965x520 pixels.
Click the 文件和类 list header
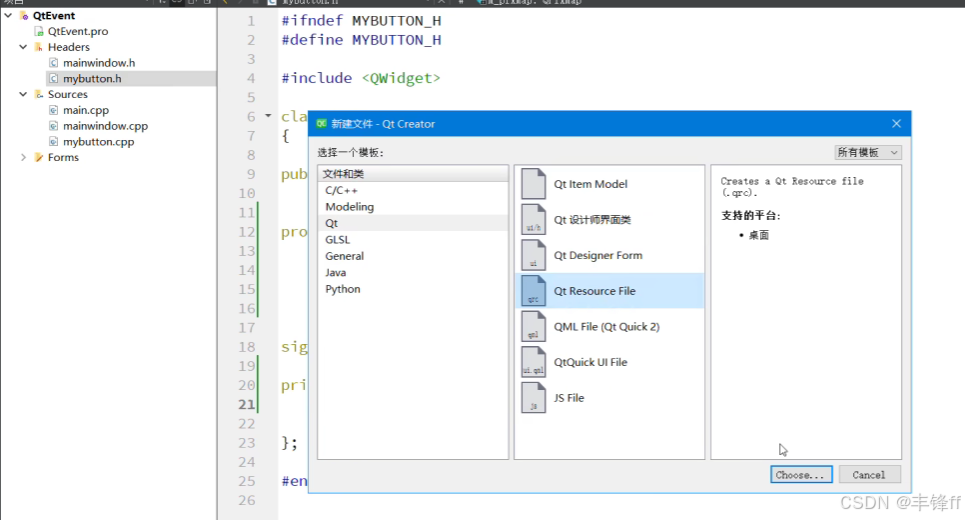pyautogui.click(x=413, y=174)
